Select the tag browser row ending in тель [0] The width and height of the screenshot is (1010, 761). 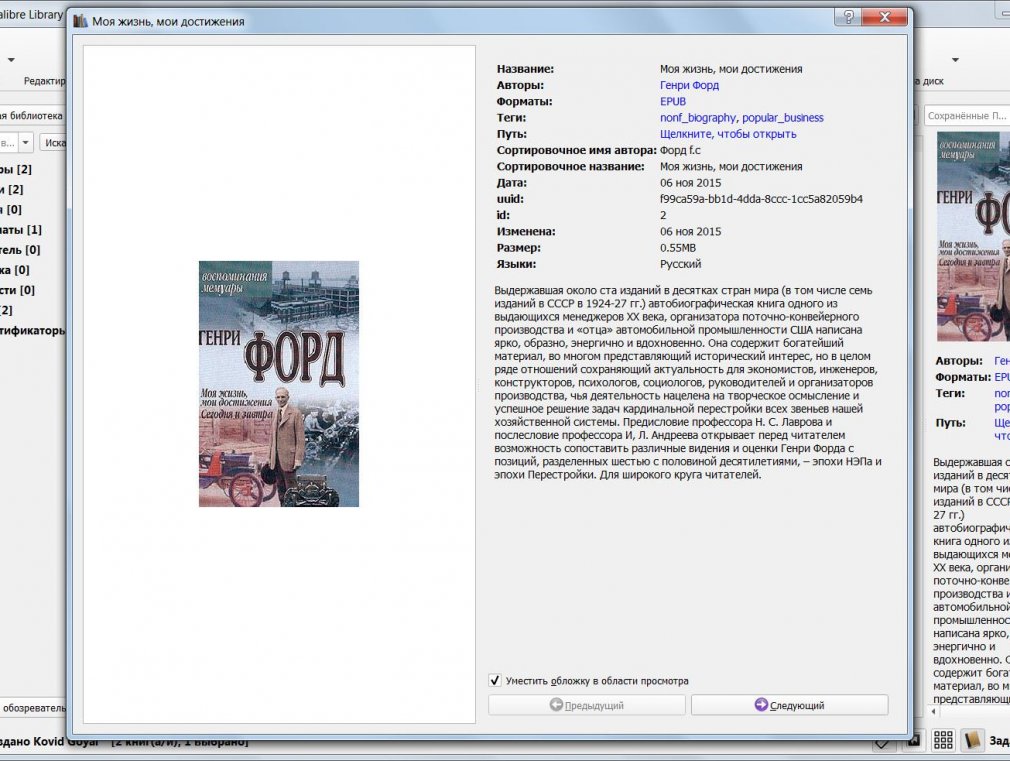pyautogui.click(x=20, y=250)
